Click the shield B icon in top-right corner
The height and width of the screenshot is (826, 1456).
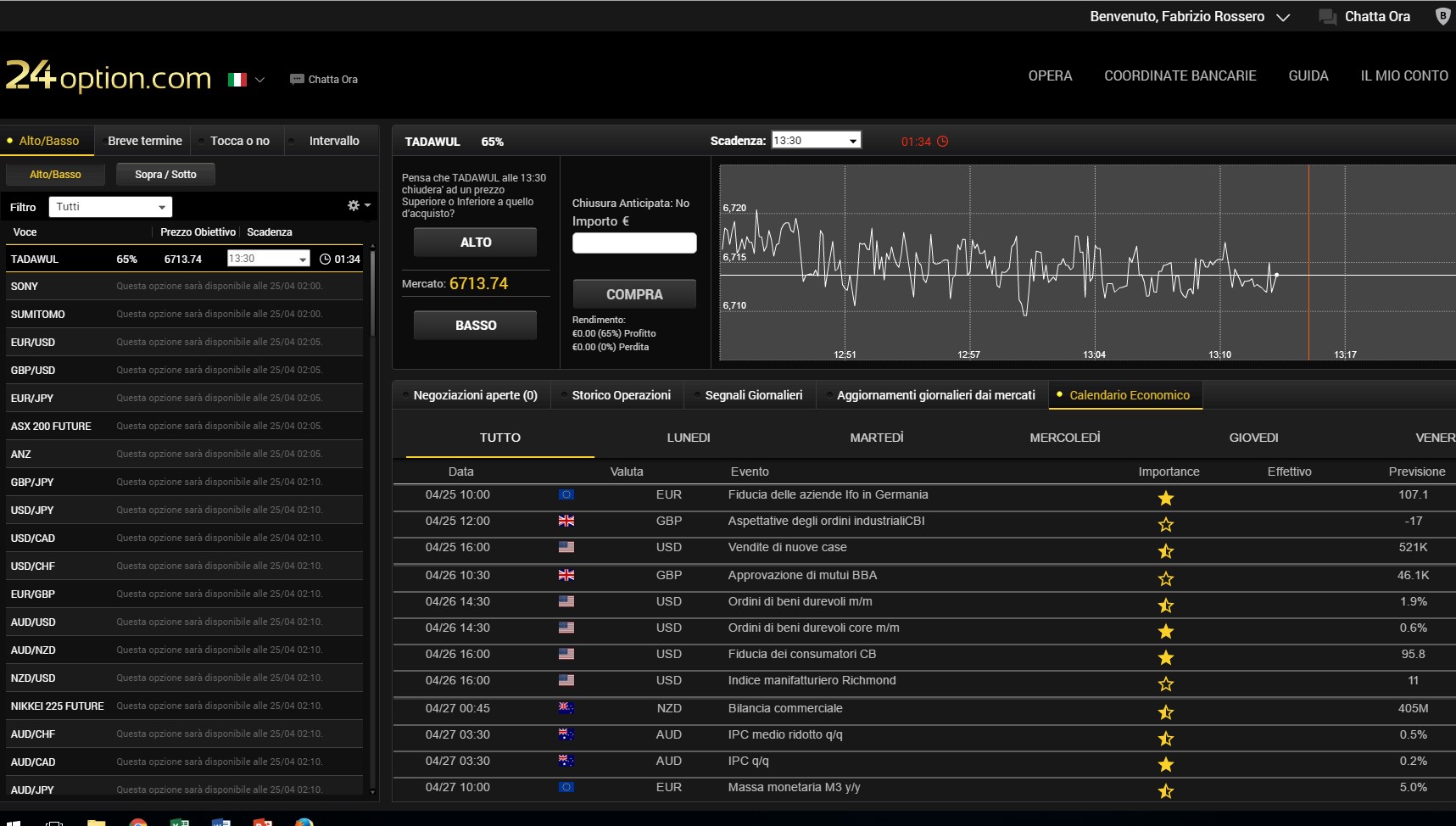[x=1442, y=16]
